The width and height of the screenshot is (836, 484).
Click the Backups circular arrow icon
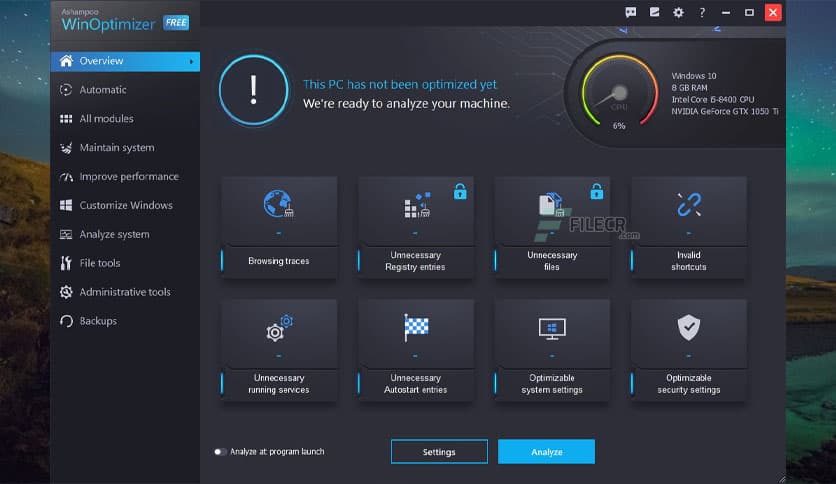pyautogui.click(x=66, y=321)
